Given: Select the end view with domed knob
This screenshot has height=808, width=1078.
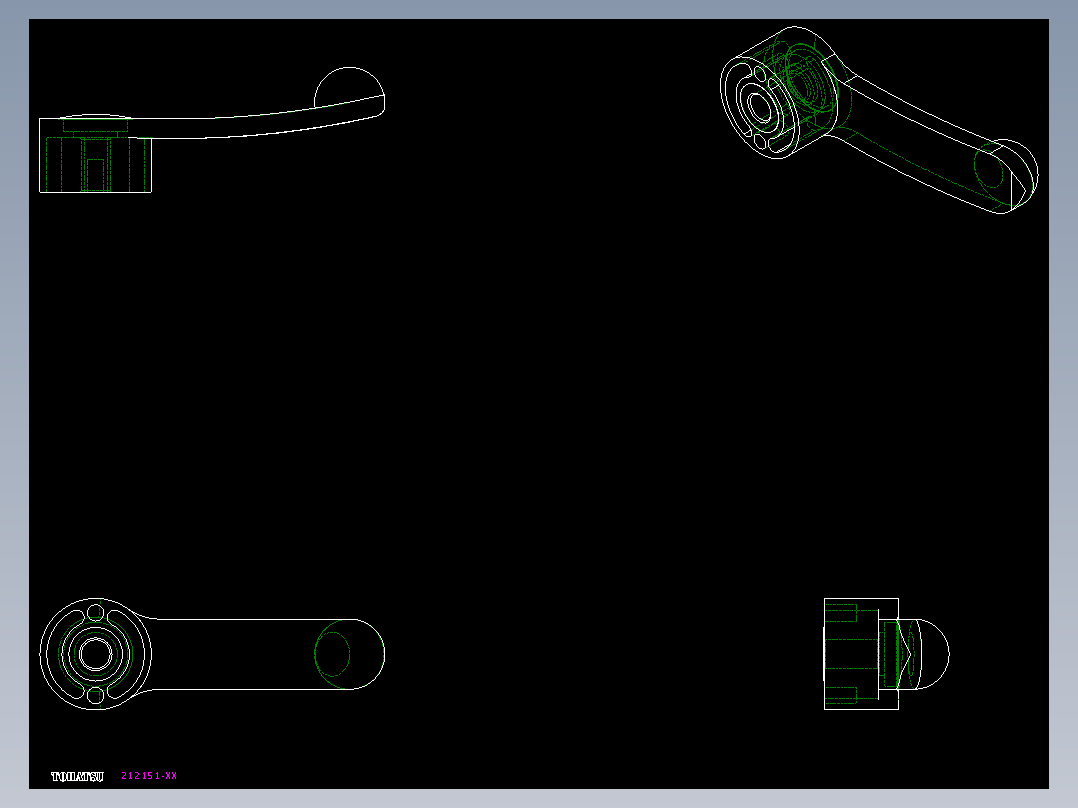Looking at the screenshot, I should pos(886,654).
